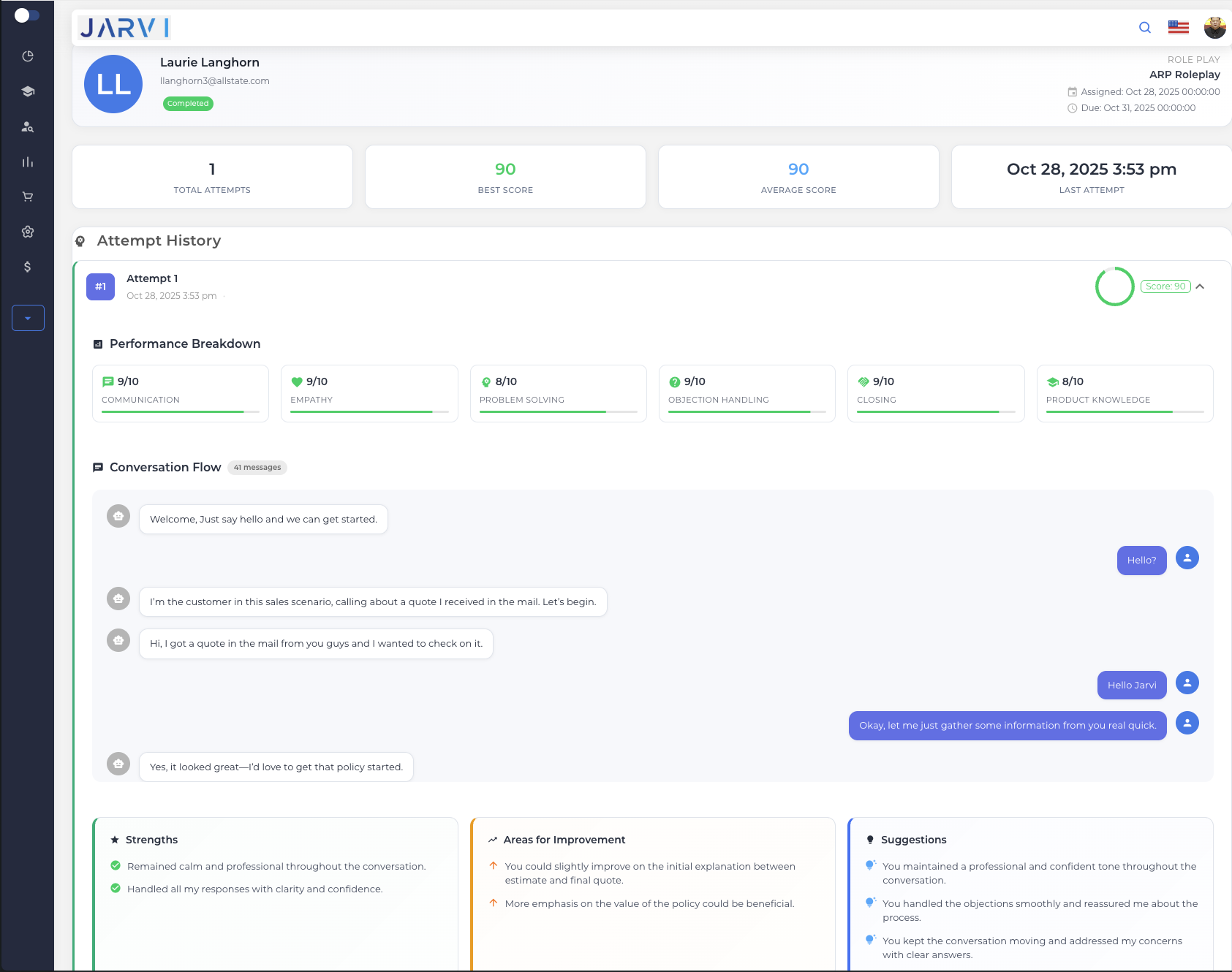This screenshot has width=1232, height=972.
Task: Collapse the Attempt 1 details chevron
Action: coord(1200,286)
